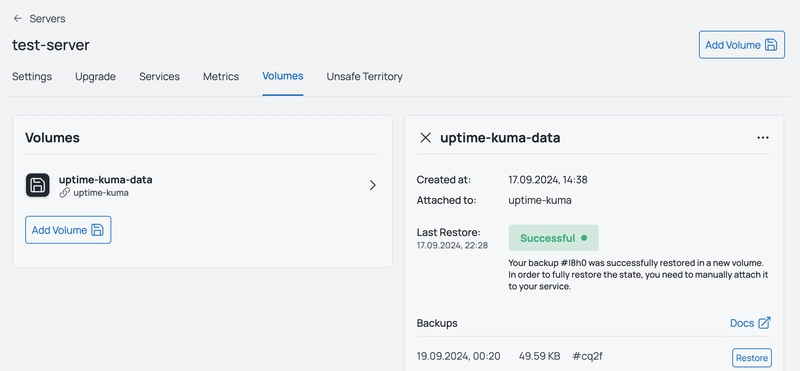Click the restore message mentioning backup #l8h0
Screen dimensions: 800x371
pos(639,275)
